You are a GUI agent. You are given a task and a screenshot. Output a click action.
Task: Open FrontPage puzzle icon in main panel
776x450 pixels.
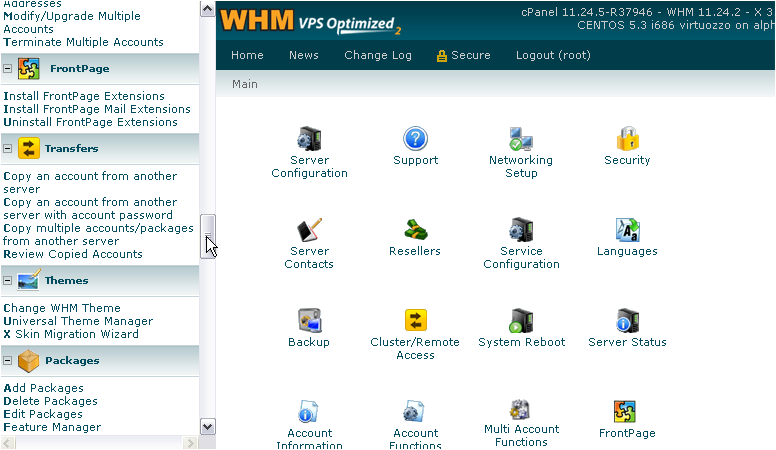click(625, 411)
